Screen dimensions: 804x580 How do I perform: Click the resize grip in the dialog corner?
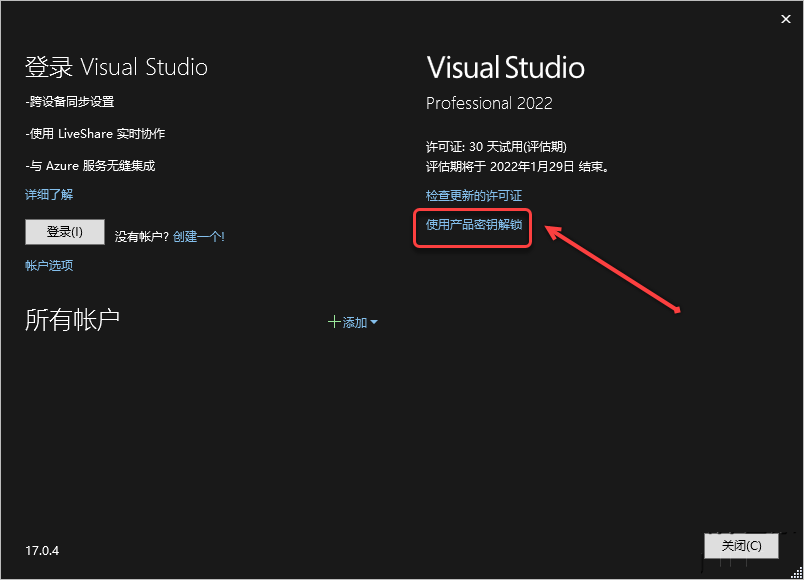[797, 573]
